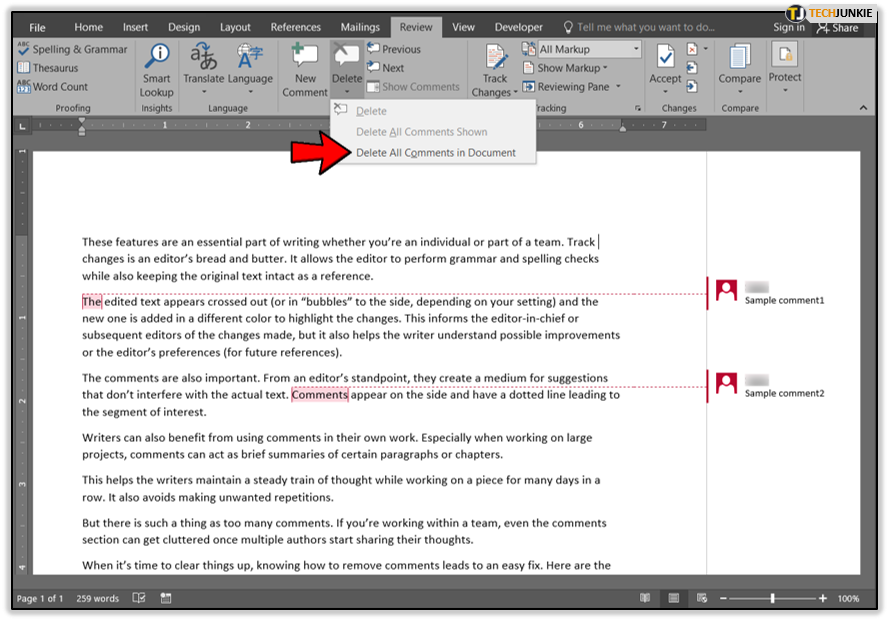Switch to the Insert tab
The image size is (889, 621).
click(x=135, y=27)
